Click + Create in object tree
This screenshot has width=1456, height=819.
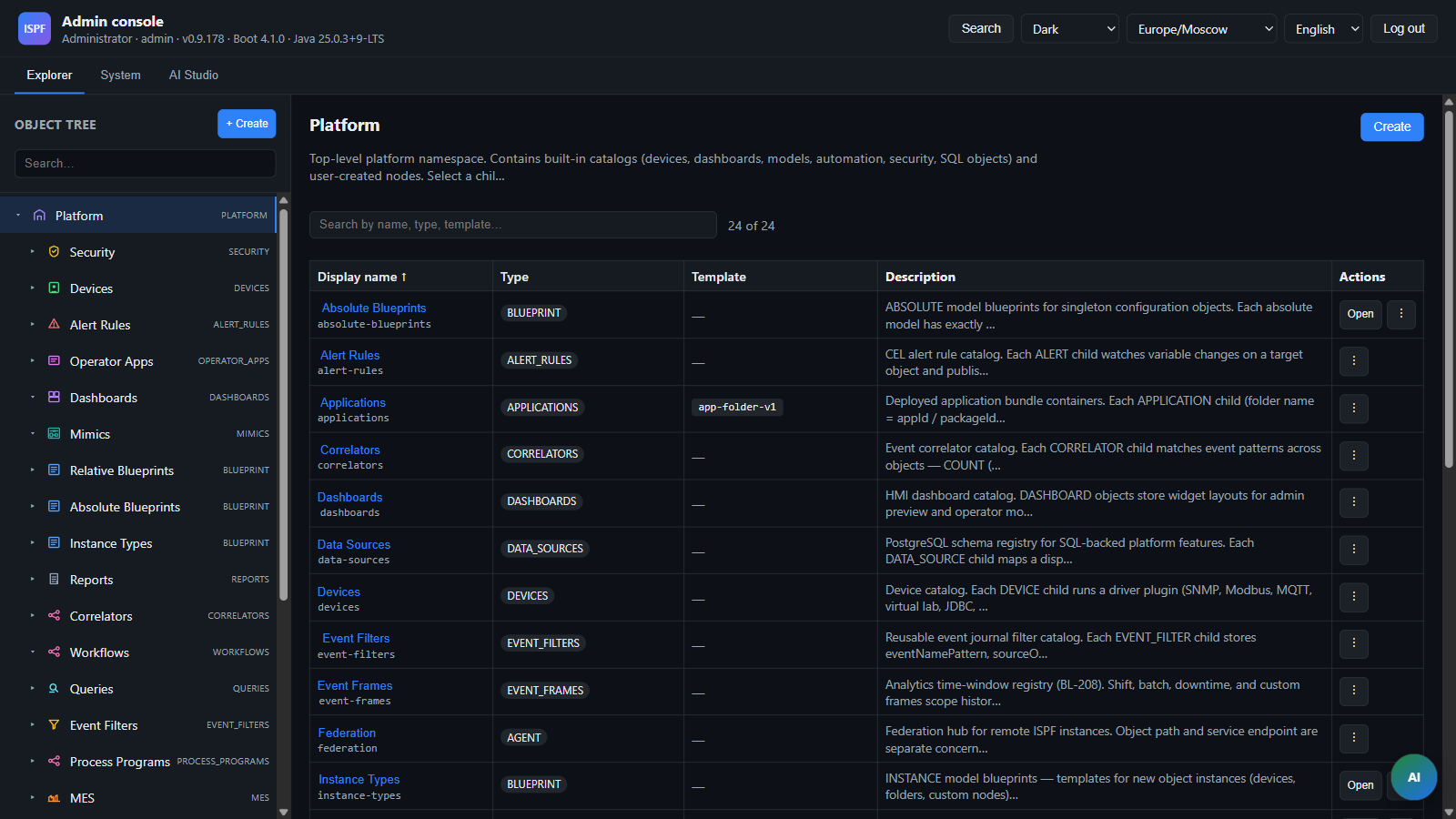pos(247,124)
